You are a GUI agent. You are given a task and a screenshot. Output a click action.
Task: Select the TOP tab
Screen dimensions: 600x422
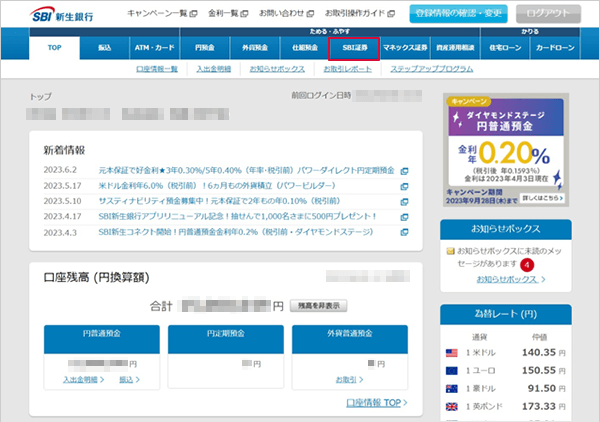[54, 48]
